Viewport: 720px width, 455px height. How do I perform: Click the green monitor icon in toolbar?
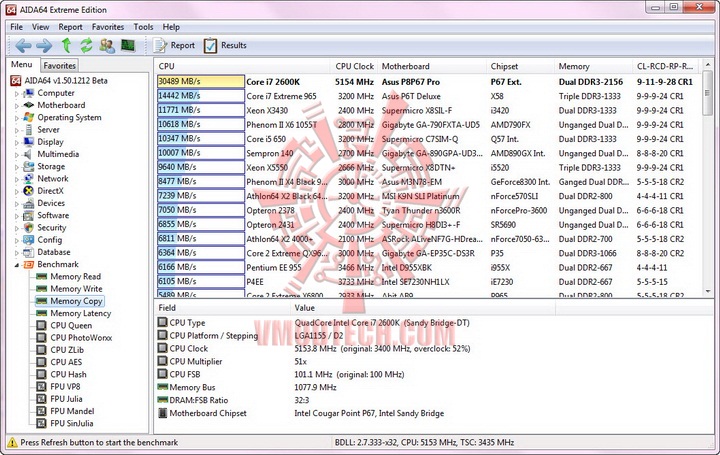tap(128, 45)
